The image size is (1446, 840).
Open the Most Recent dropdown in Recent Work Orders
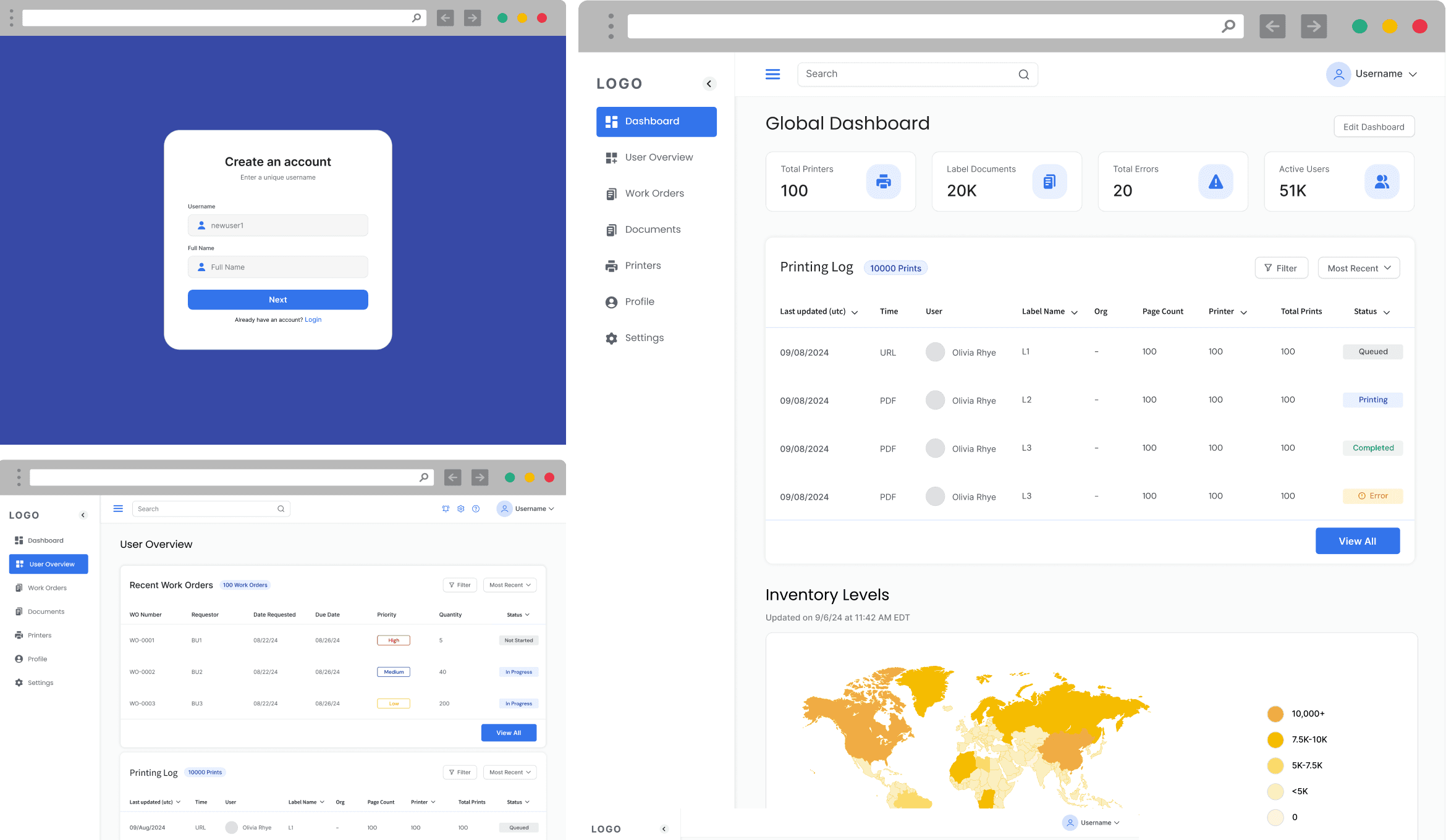click(509, 585)
